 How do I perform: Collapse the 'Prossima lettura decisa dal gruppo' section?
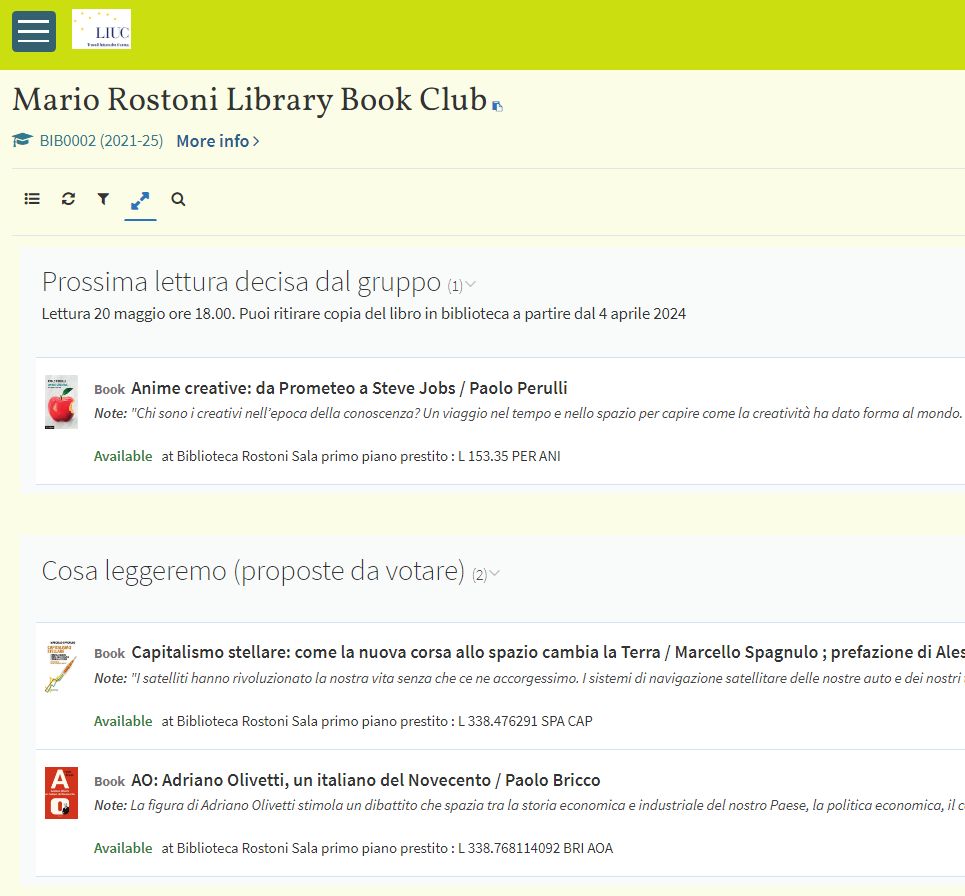[x=470, y=285]
